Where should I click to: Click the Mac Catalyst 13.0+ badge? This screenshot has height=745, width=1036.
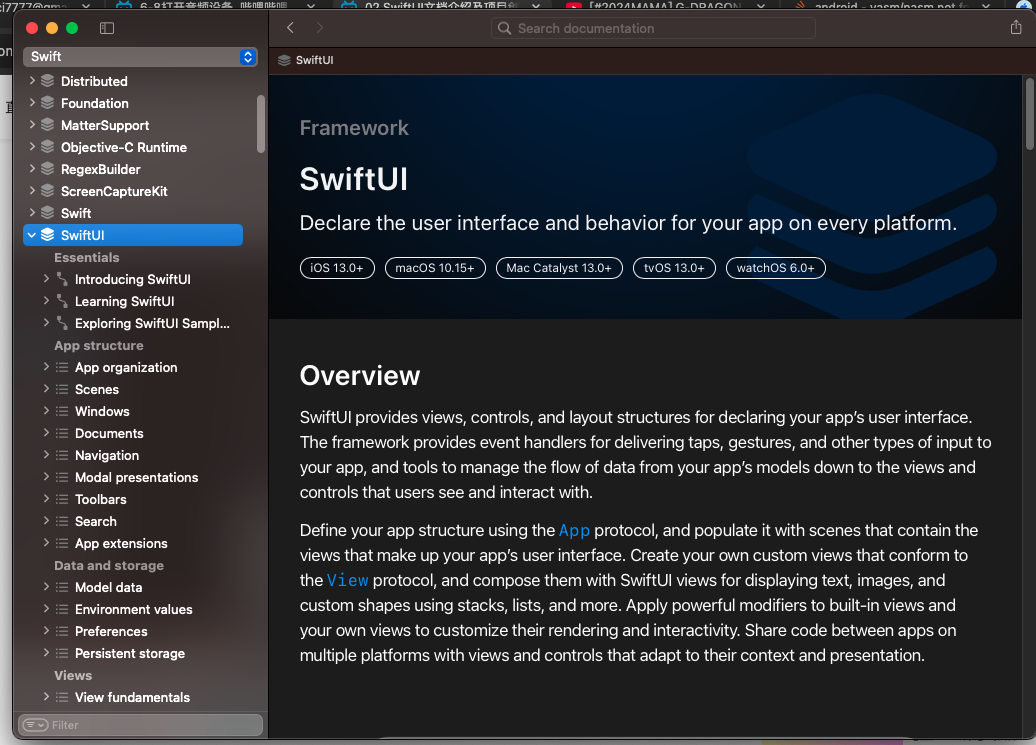[x=559, y=268]
